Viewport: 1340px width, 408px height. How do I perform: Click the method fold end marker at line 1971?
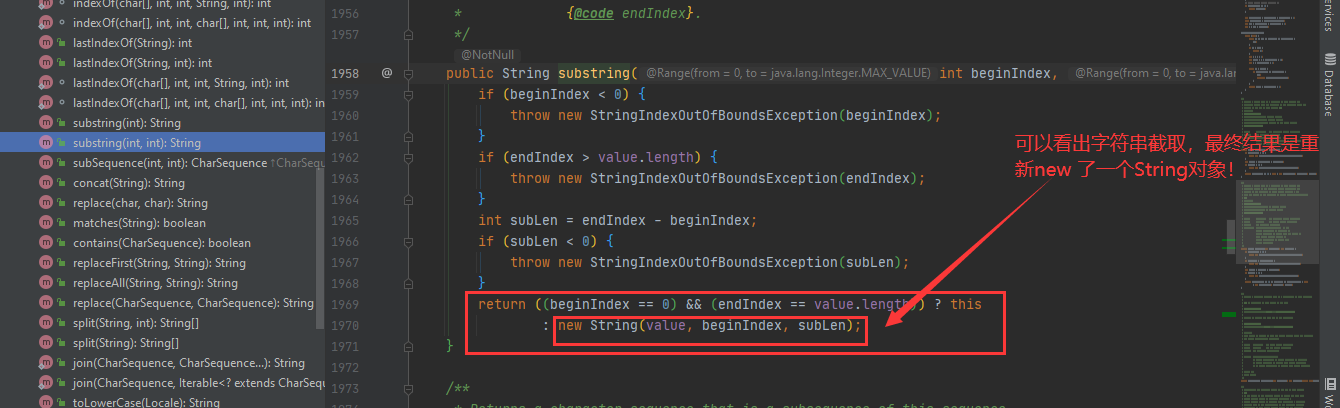408,345
